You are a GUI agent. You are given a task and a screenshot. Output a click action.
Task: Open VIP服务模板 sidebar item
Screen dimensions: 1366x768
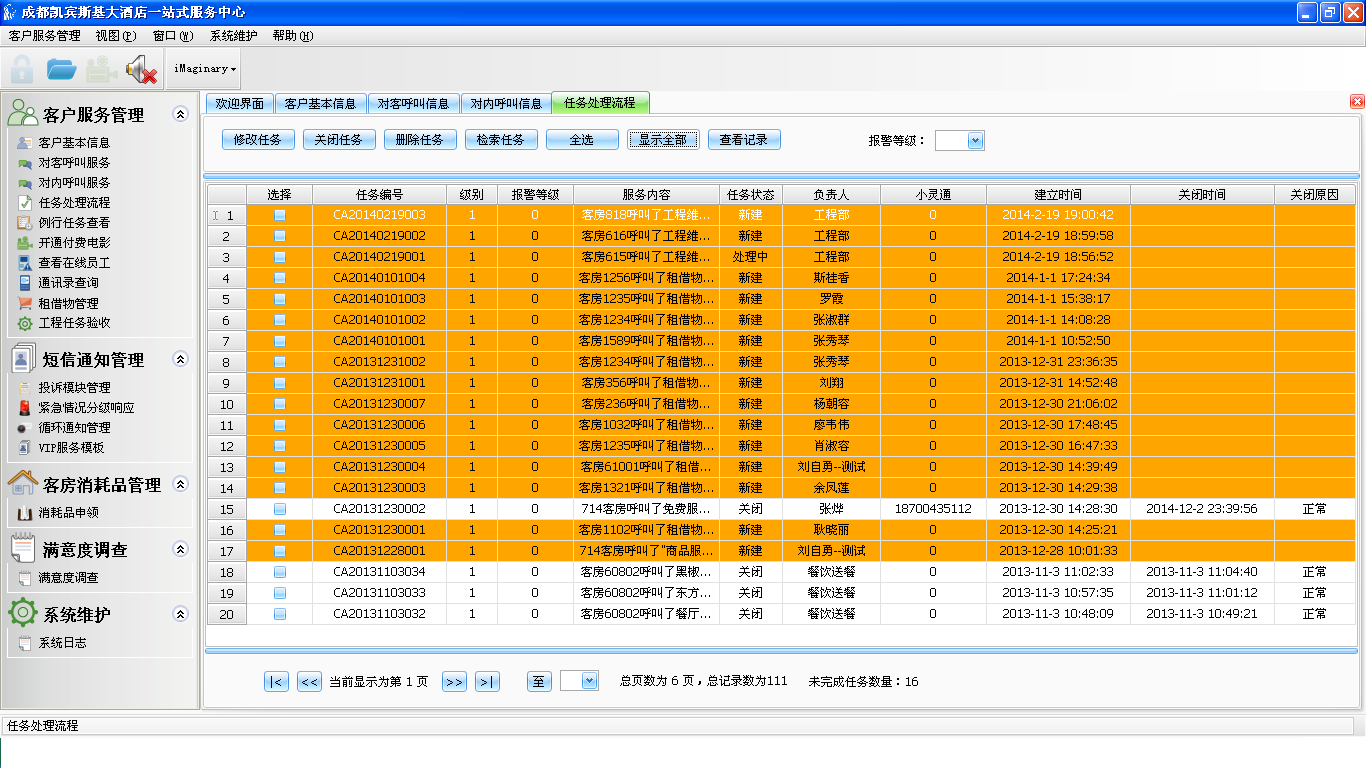point(71,448)
